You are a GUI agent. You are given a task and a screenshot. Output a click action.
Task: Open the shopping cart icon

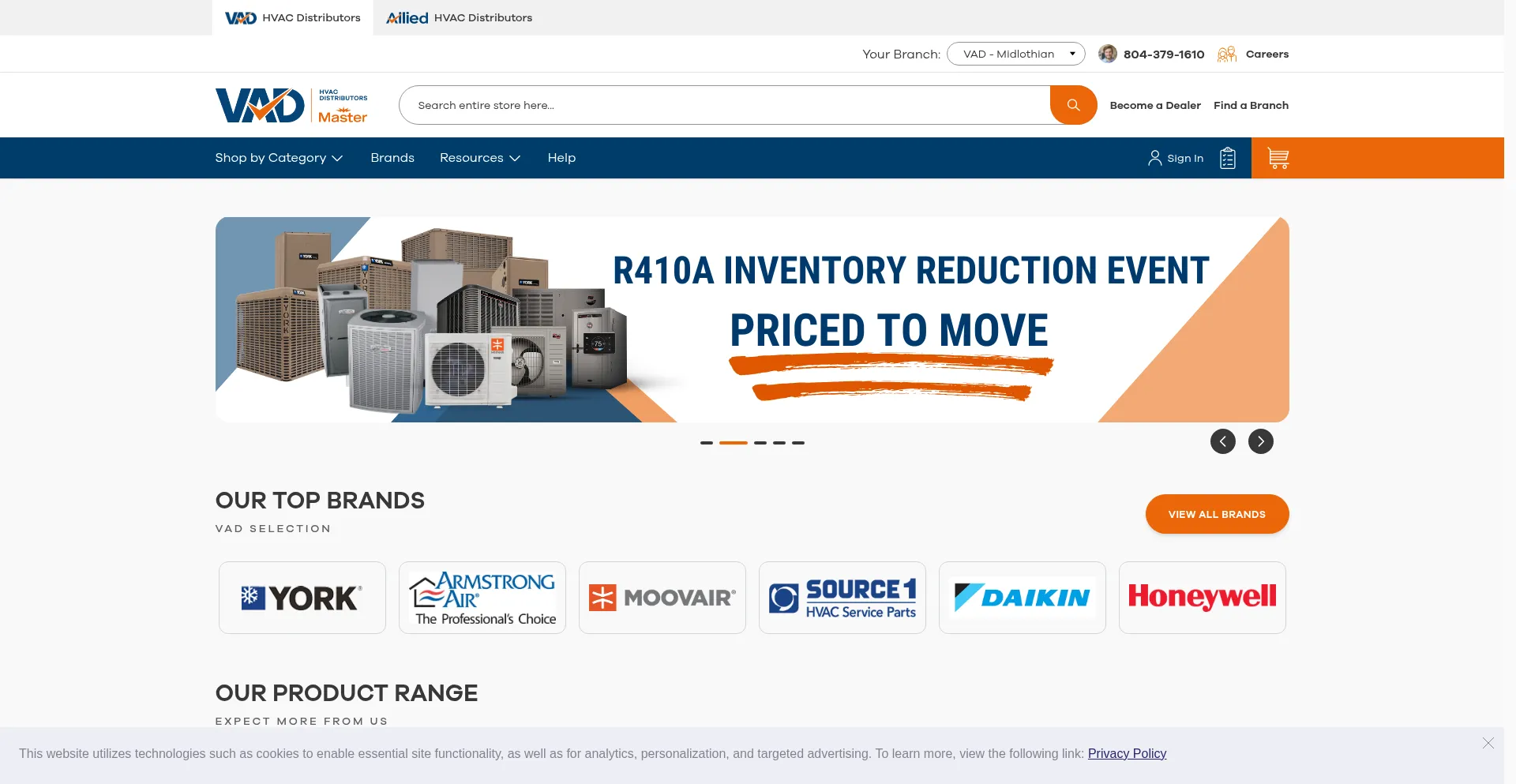pos(1278,158)
